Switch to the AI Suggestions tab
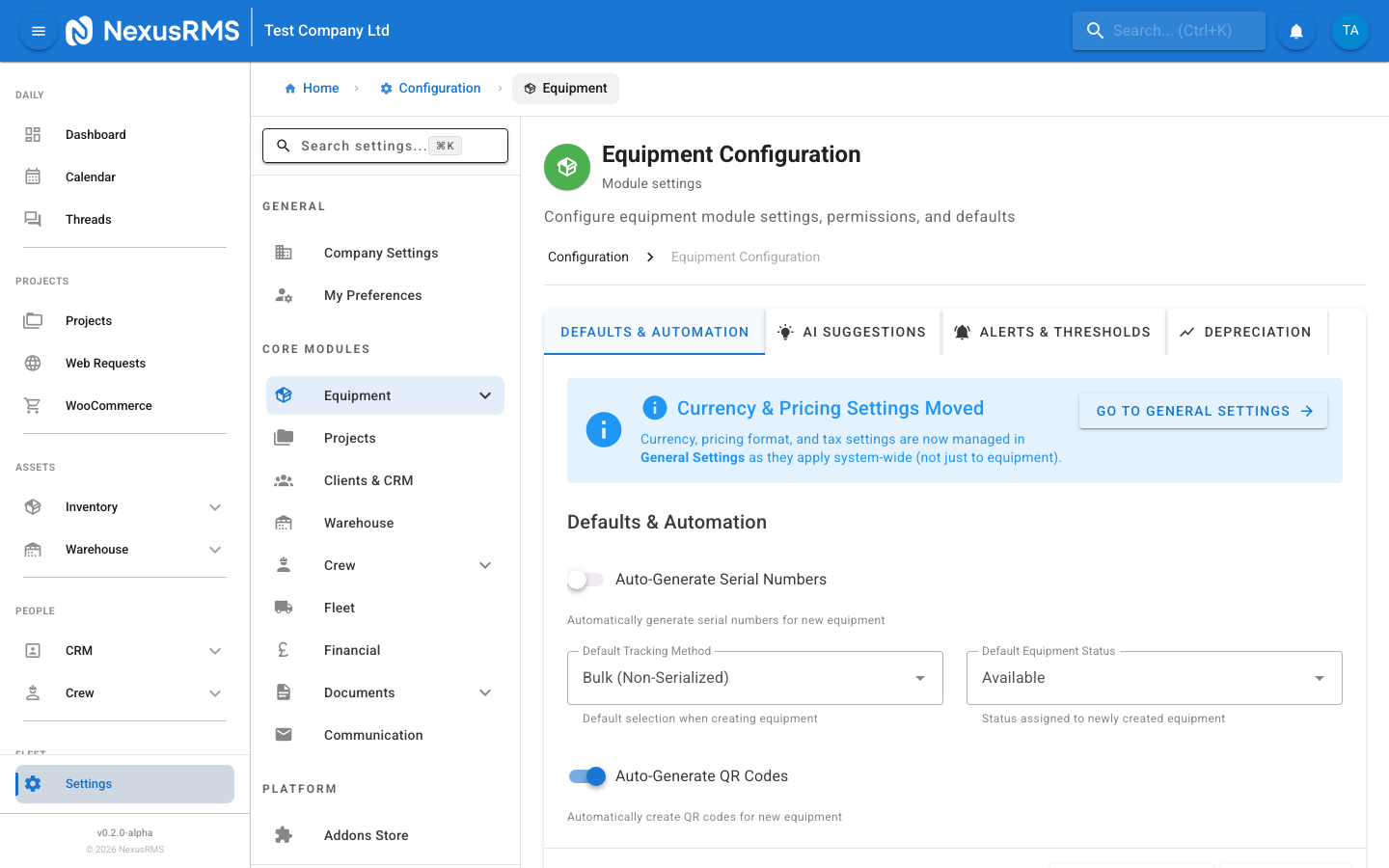This screenshot has width=1389, height=868. pos(853,332)
